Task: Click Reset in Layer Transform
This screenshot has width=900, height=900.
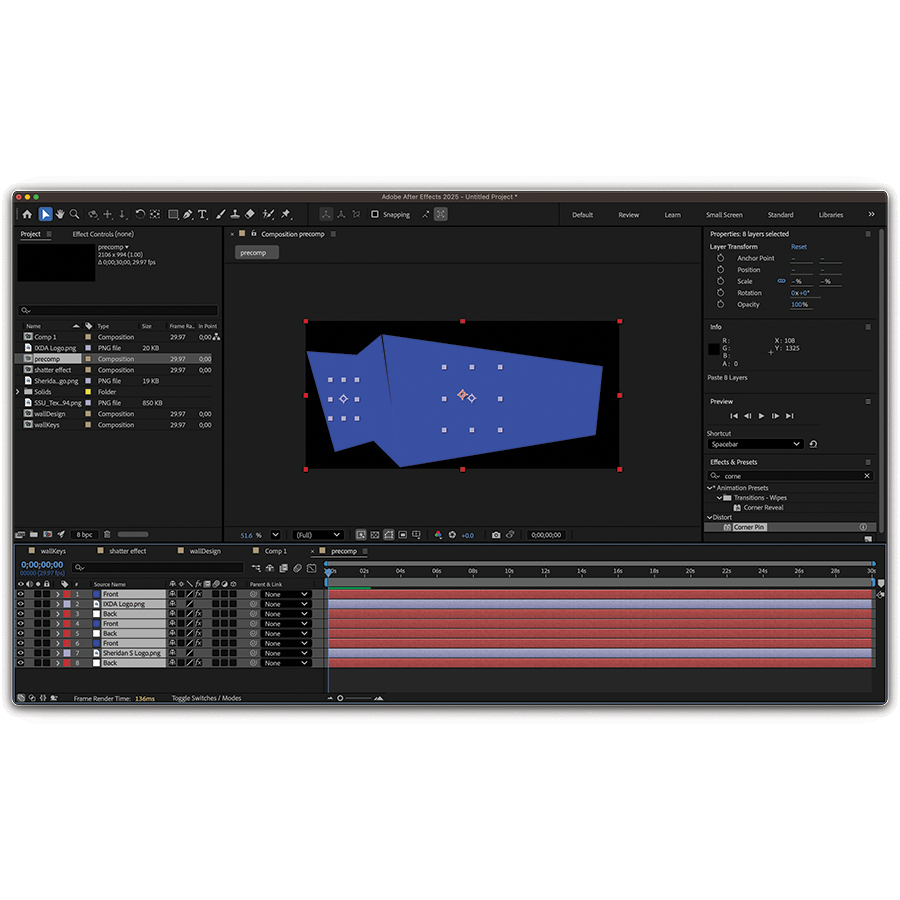Action: pos(798,247)
